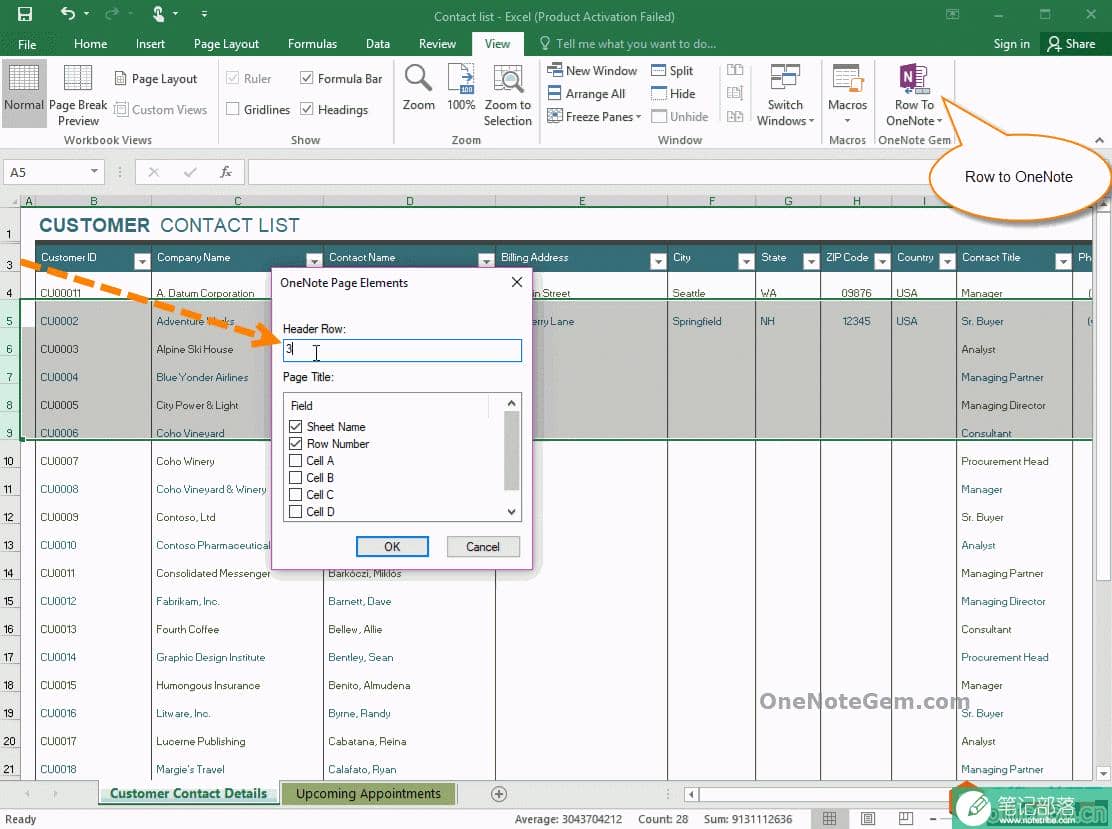Open the Name Box dropdown
Image resolution: width=1112 pixels, height=829 pixels.
94,172
